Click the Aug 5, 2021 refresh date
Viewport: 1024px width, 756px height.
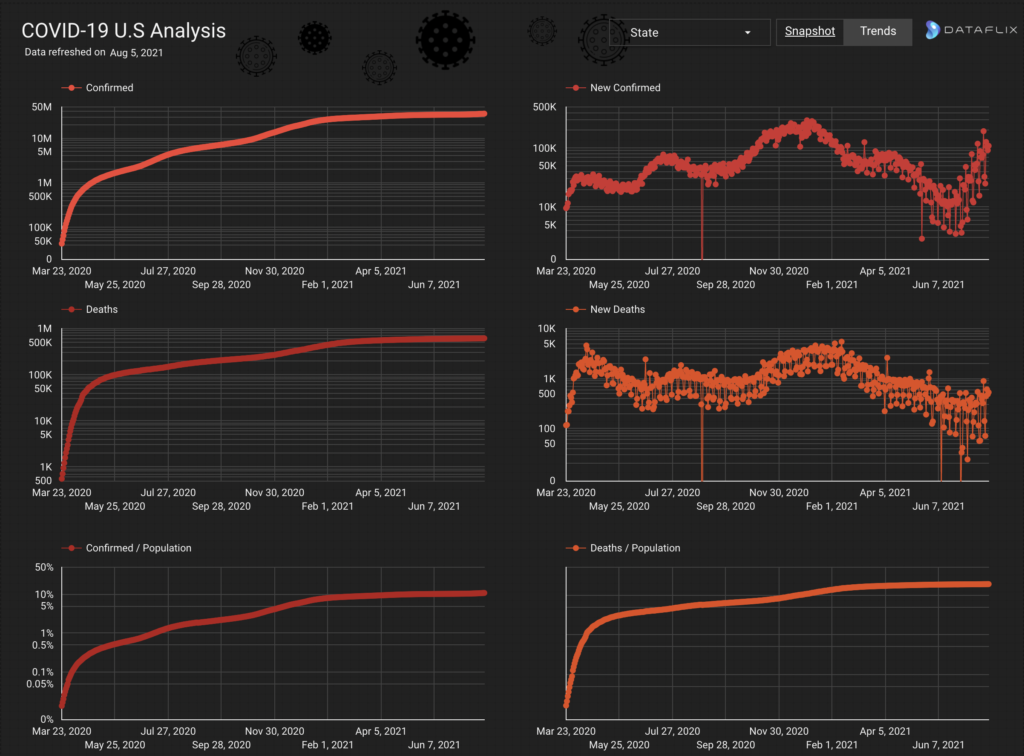[136, 52]
